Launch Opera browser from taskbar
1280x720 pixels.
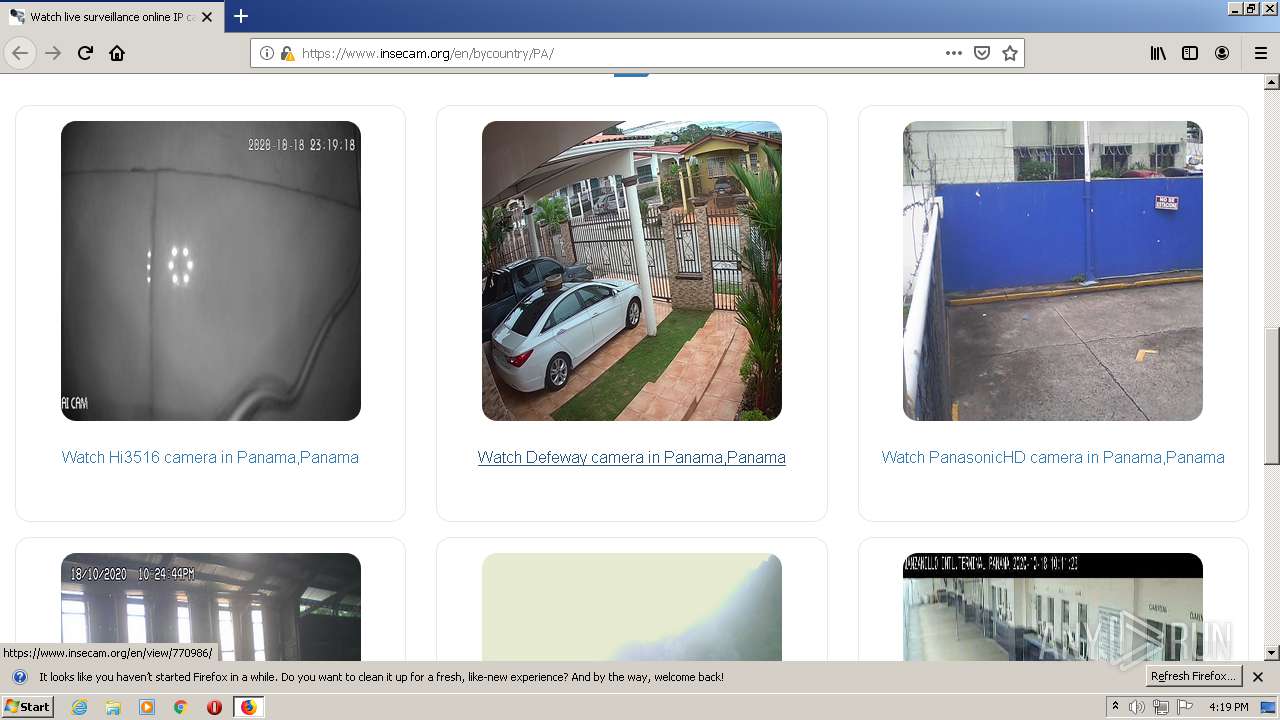214,707
